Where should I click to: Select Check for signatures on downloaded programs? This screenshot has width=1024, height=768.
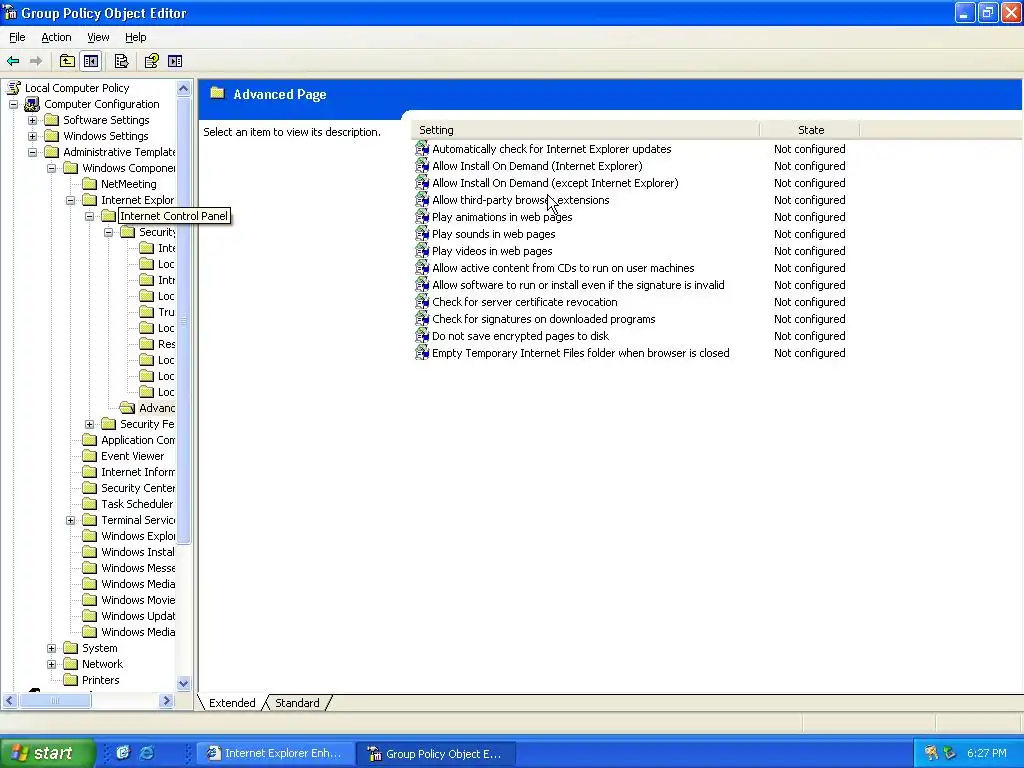tap(543, 319)
